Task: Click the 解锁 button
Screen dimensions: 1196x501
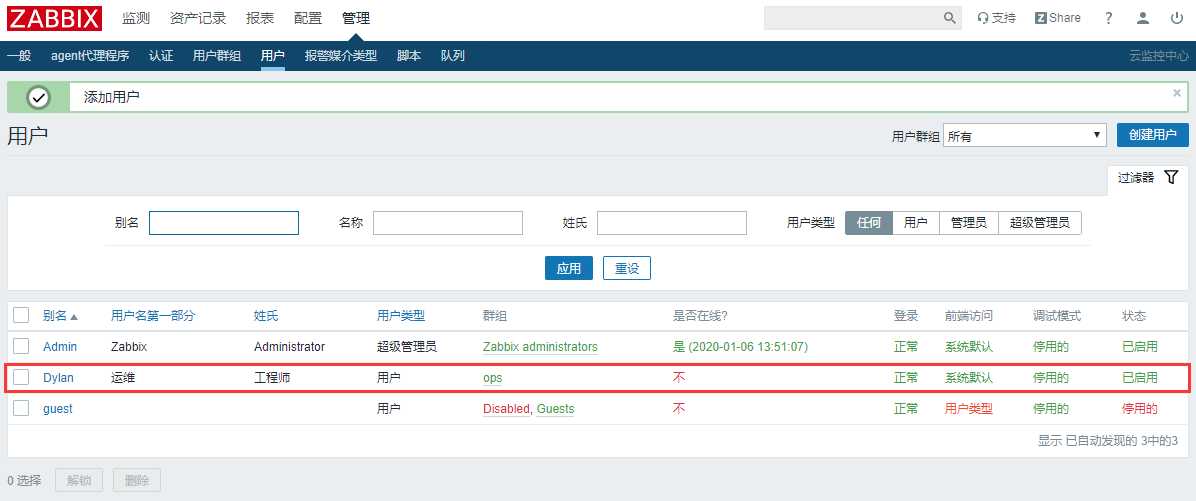Action: [79, 480]
